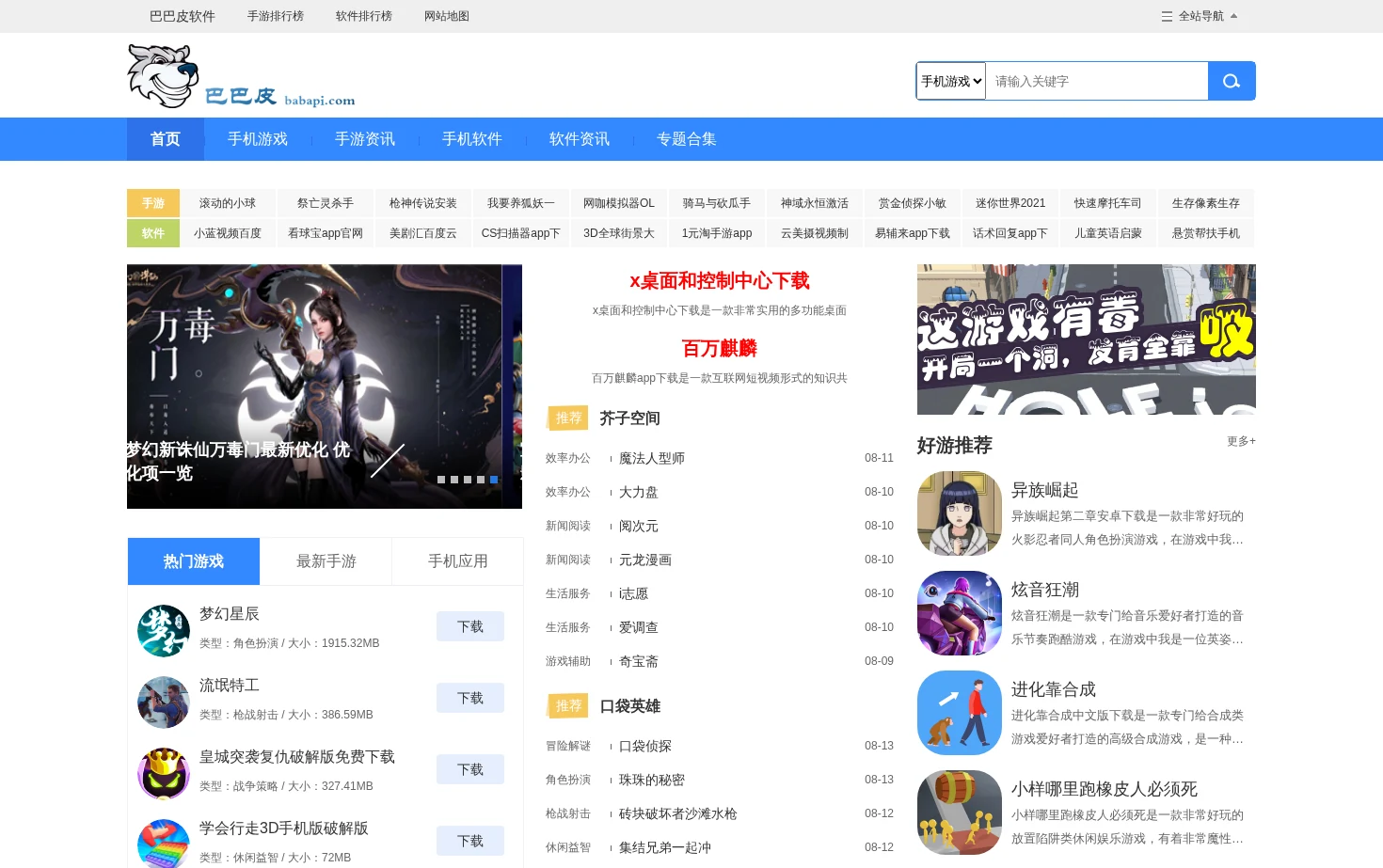Click 更多+ beside 好游推荐
Screen dimensions: 1383x868
[x=1241, y=441]
